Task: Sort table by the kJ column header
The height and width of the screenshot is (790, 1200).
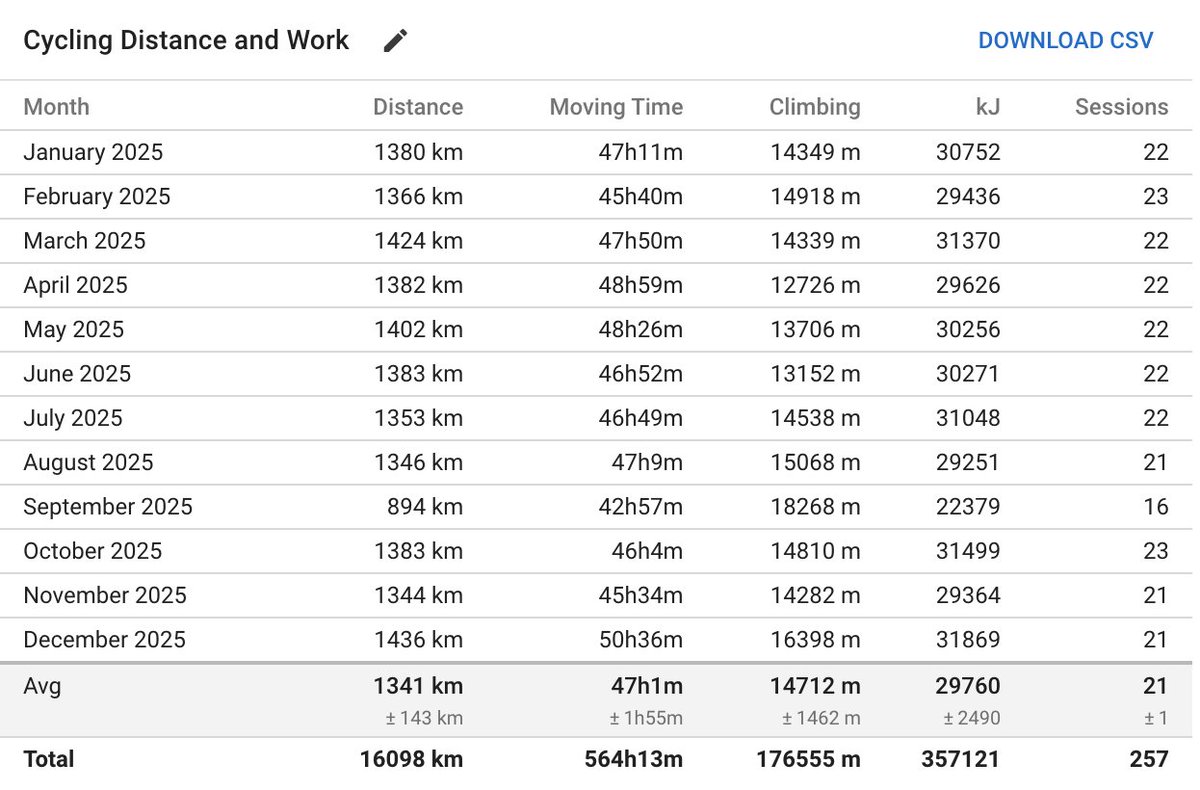Action: click(988, 107)
